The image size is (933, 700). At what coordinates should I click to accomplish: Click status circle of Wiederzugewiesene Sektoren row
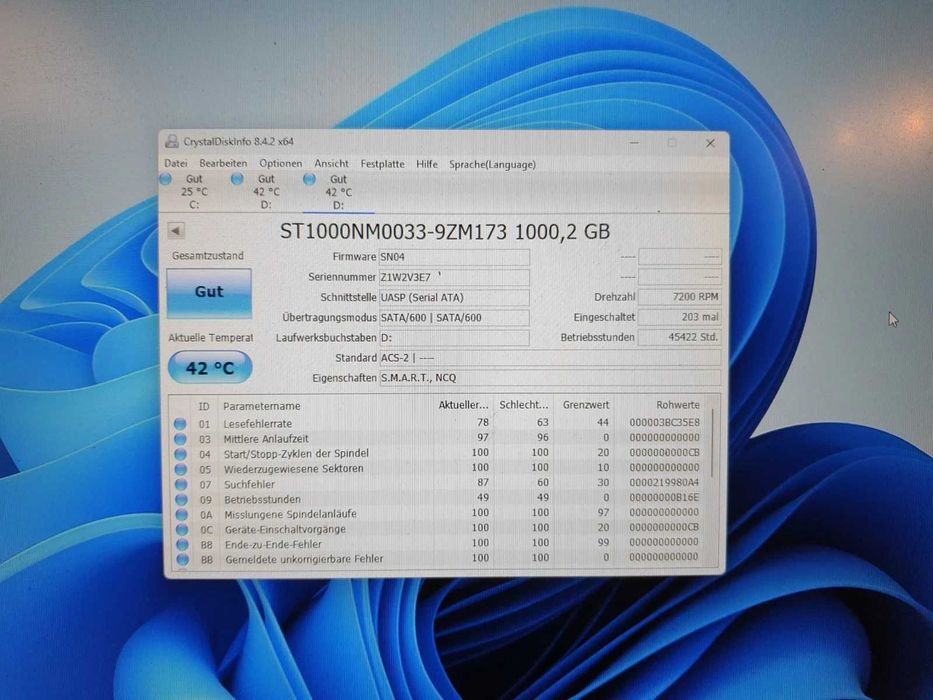point(181,469)
